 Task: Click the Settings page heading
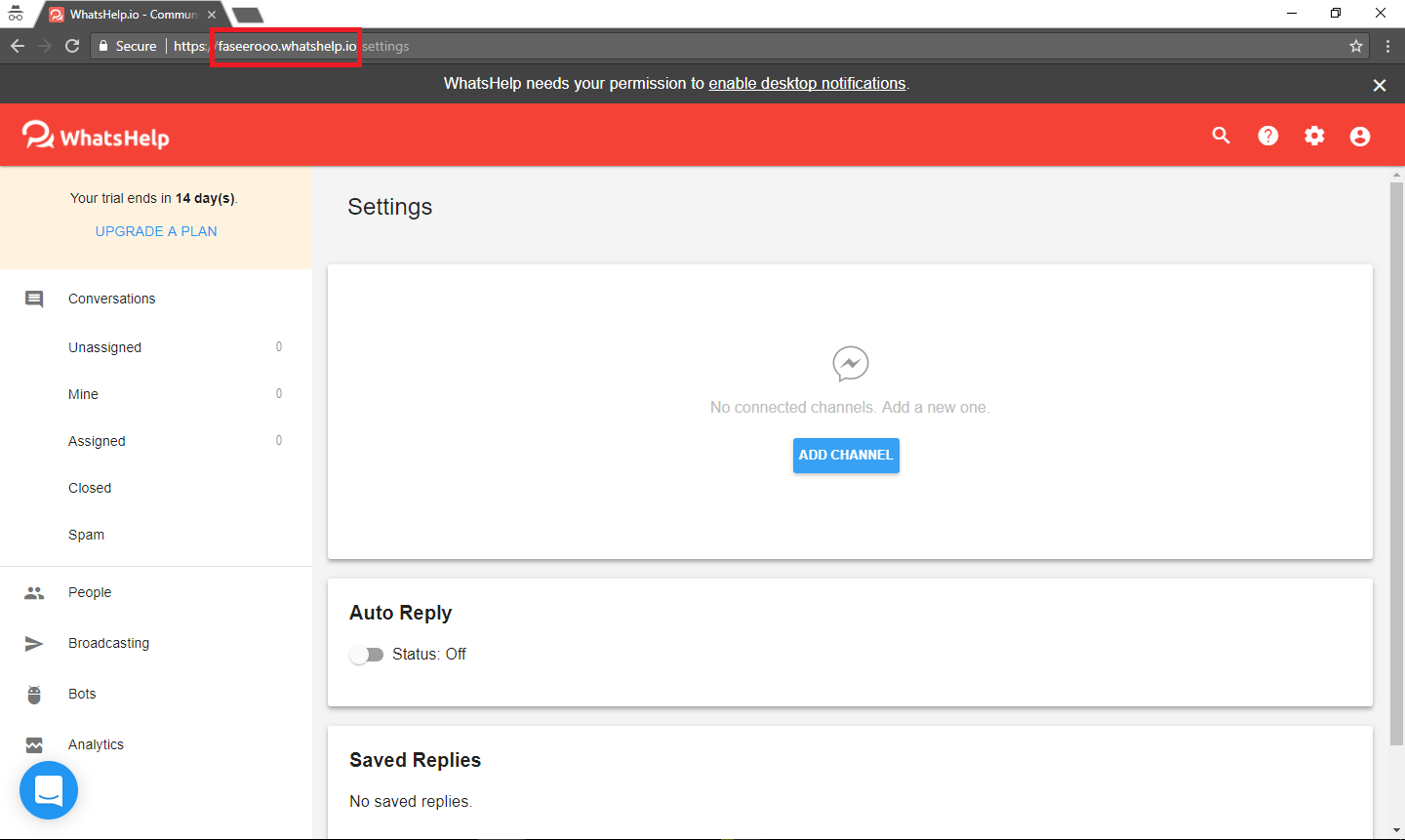(389, 207)
